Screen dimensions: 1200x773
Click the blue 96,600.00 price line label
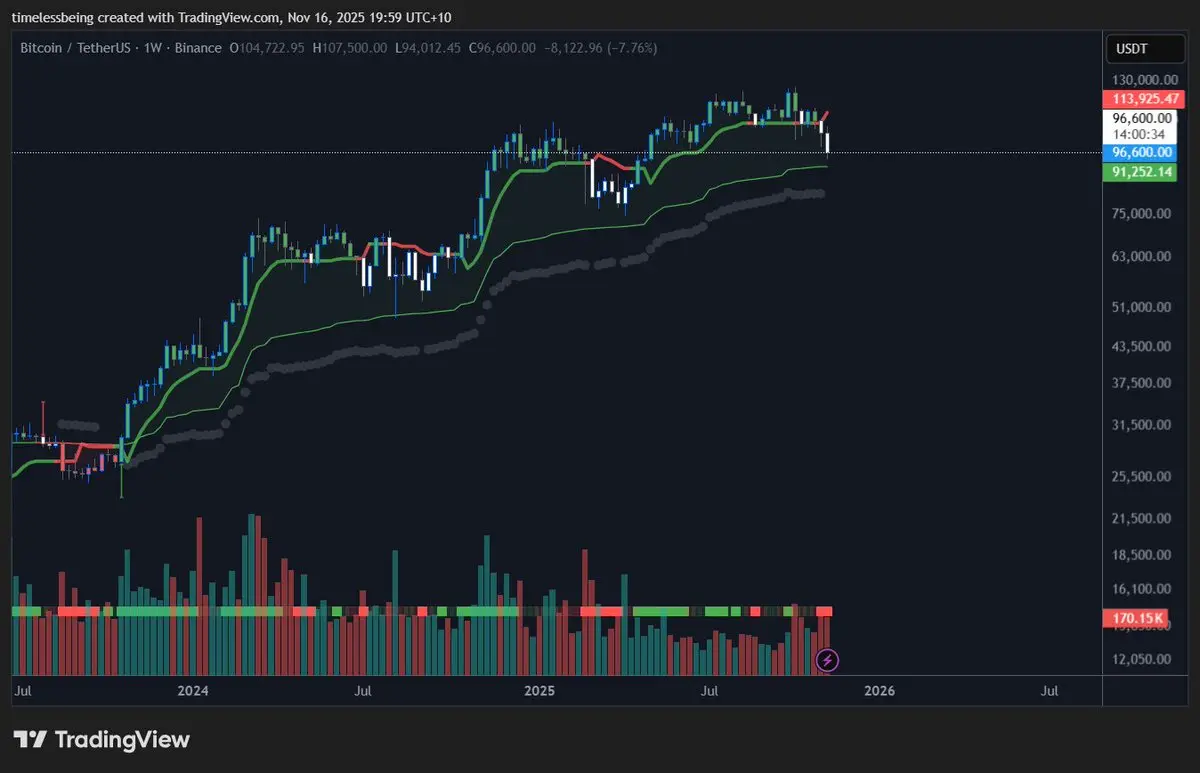(1141, 153)
